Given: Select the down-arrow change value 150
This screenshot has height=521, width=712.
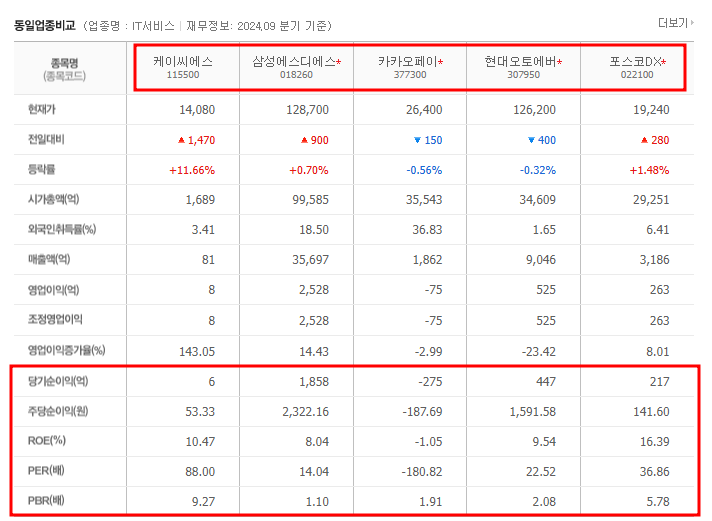Looking at the screenshot, I should 428,140.
